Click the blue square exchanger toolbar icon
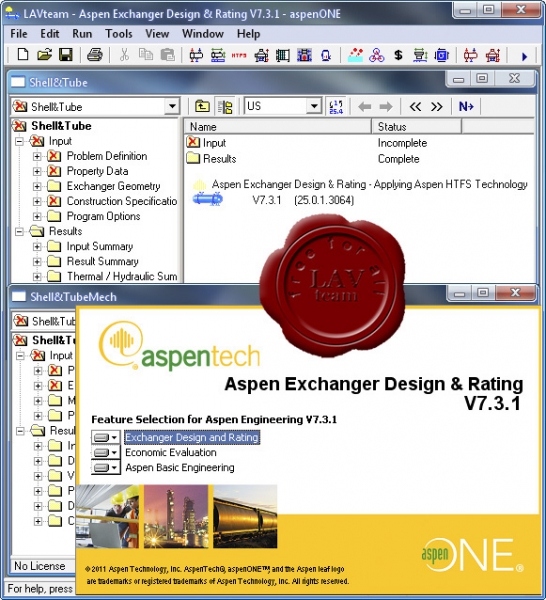This screenshot has width=546, height=600. [442, 55]
